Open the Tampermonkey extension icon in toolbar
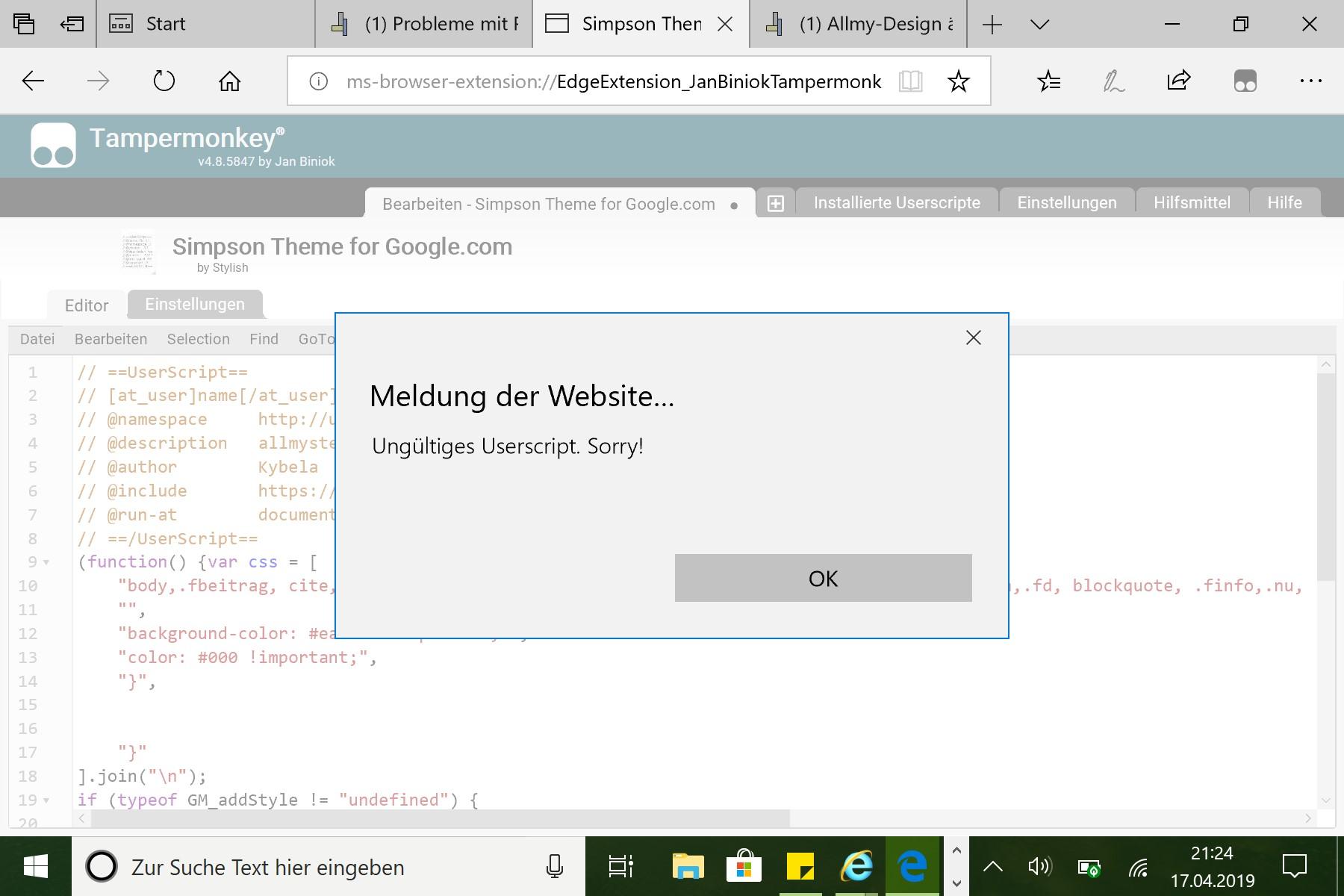1344x896 pixels. coord(1245,81)
